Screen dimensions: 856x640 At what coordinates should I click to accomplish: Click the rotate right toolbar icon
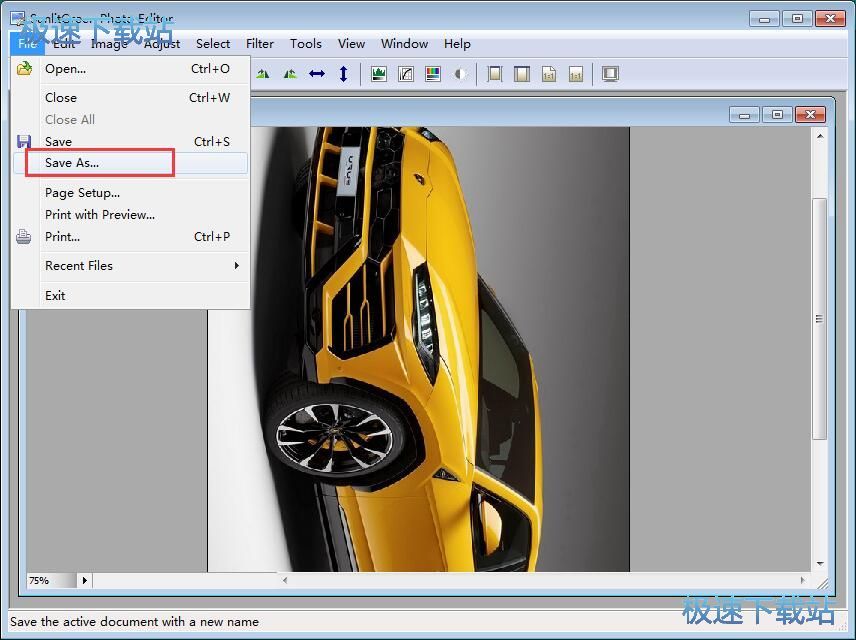263,74
